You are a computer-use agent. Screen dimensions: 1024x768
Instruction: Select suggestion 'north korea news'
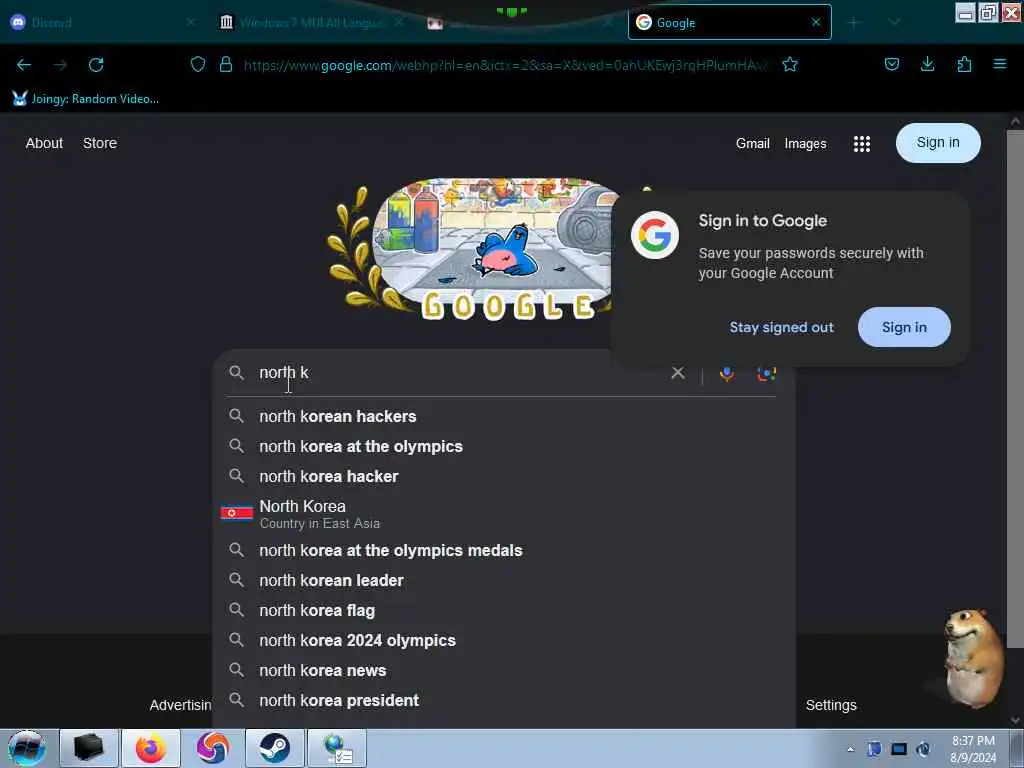504,671
